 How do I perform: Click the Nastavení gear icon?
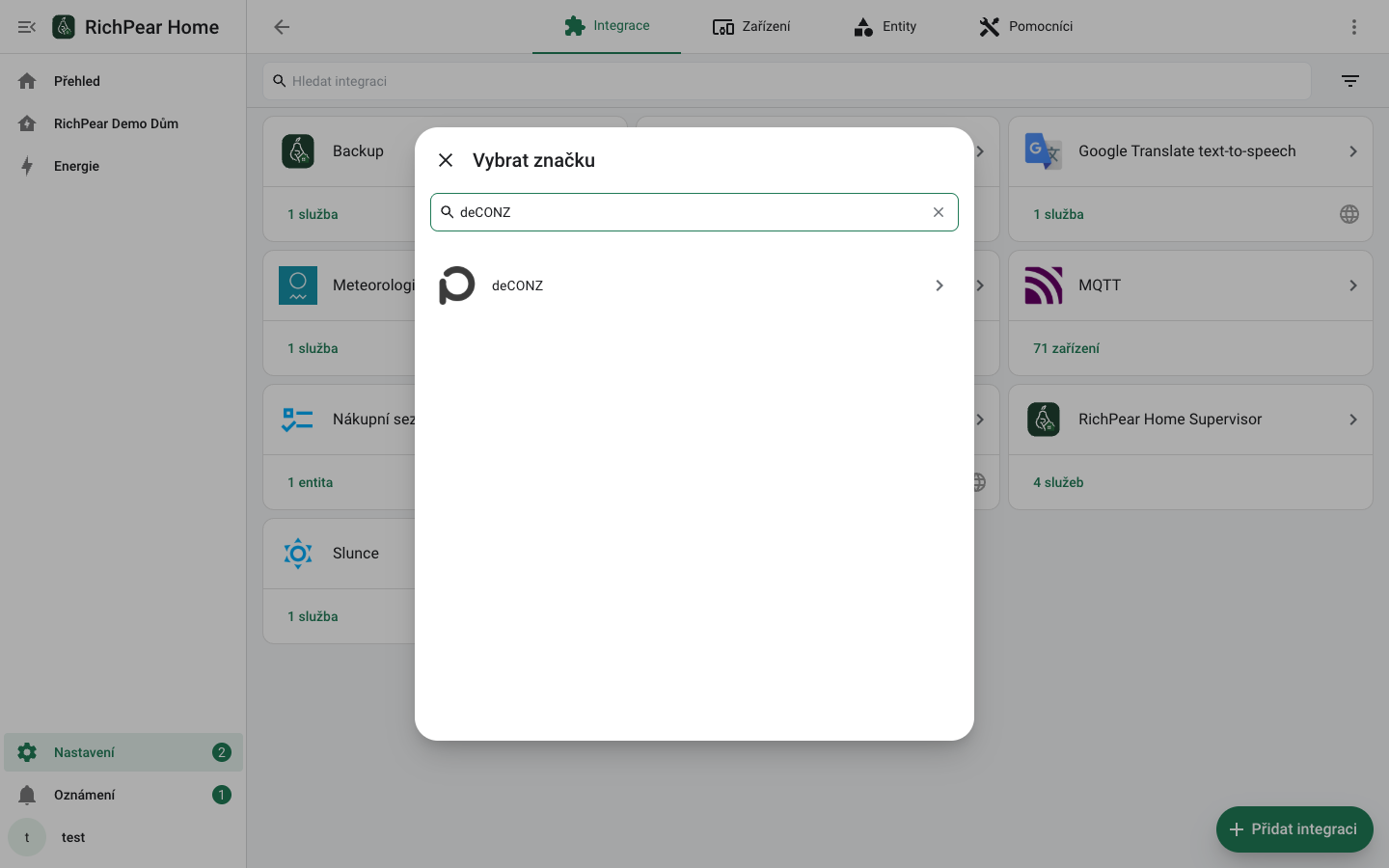coord(27,752)
